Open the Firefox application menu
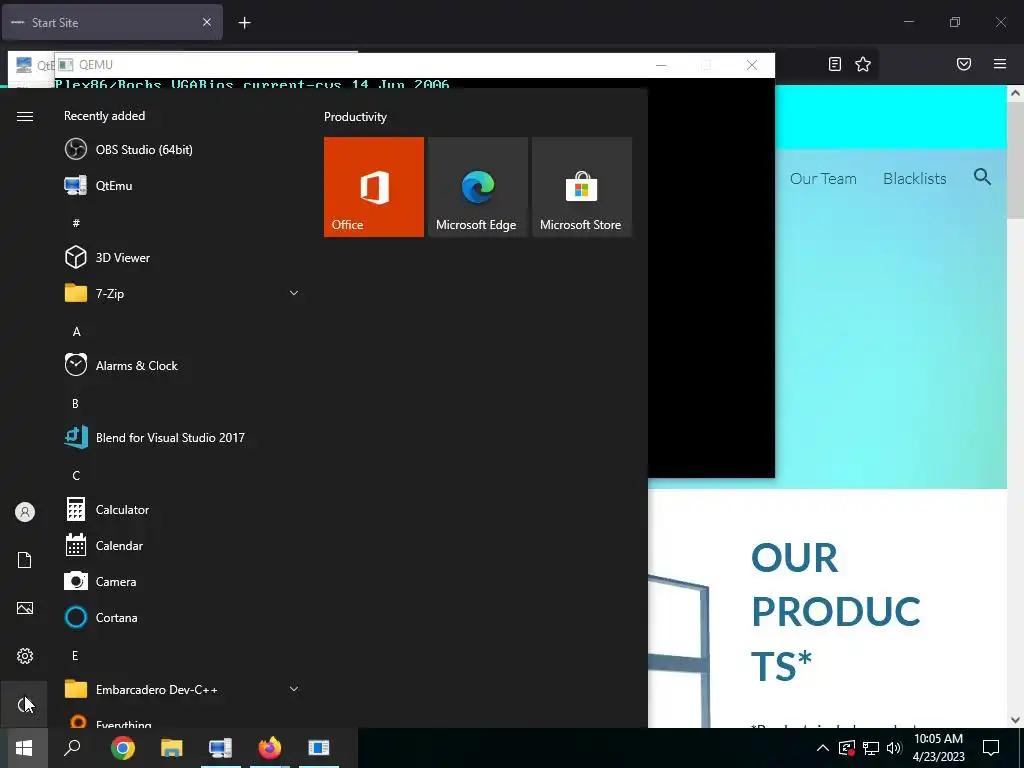The height and width of the screenshot is (768, 1024). 1000,64
